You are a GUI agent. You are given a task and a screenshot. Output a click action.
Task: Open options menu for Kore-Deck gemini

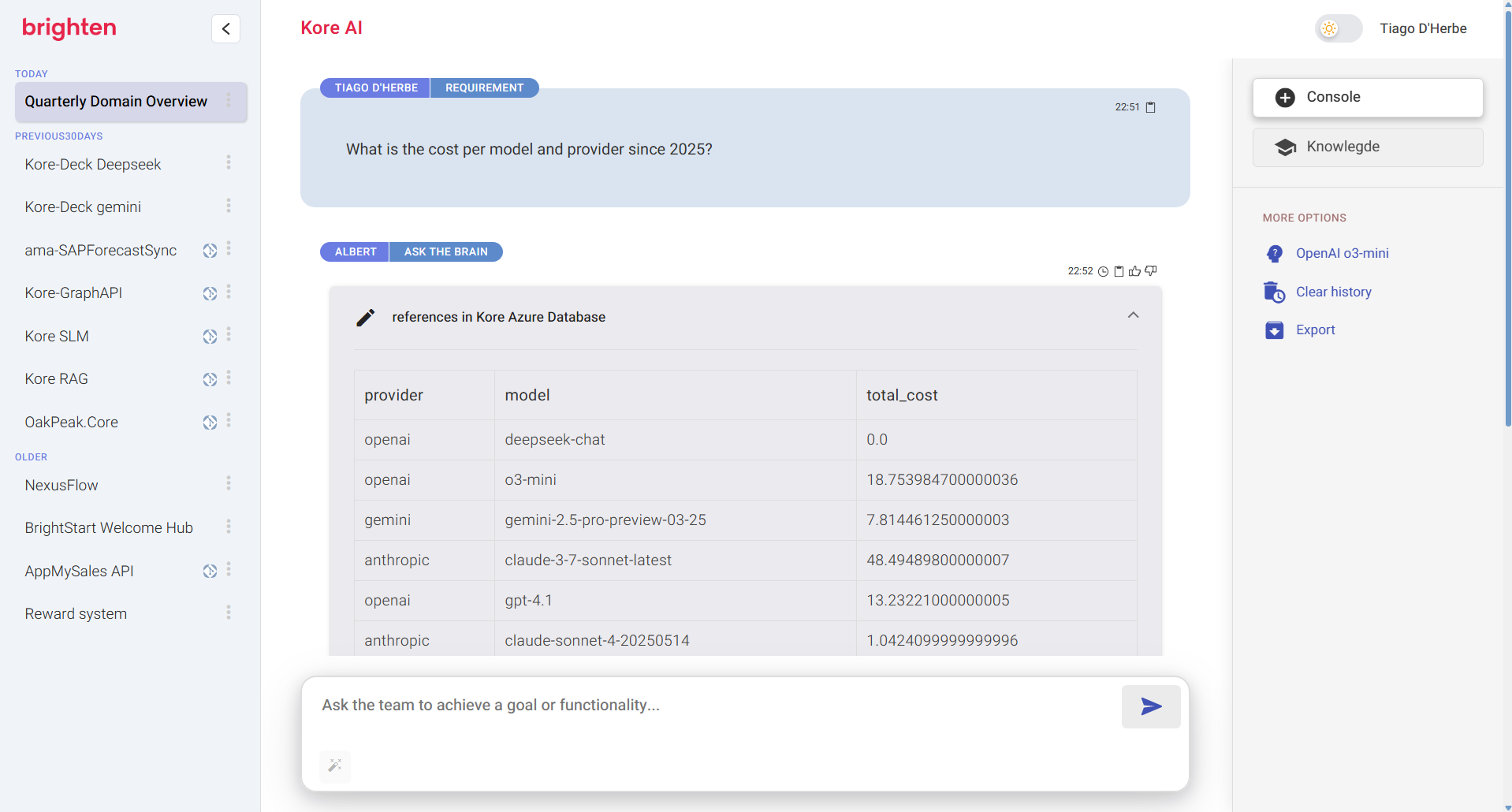pos(229,206)
